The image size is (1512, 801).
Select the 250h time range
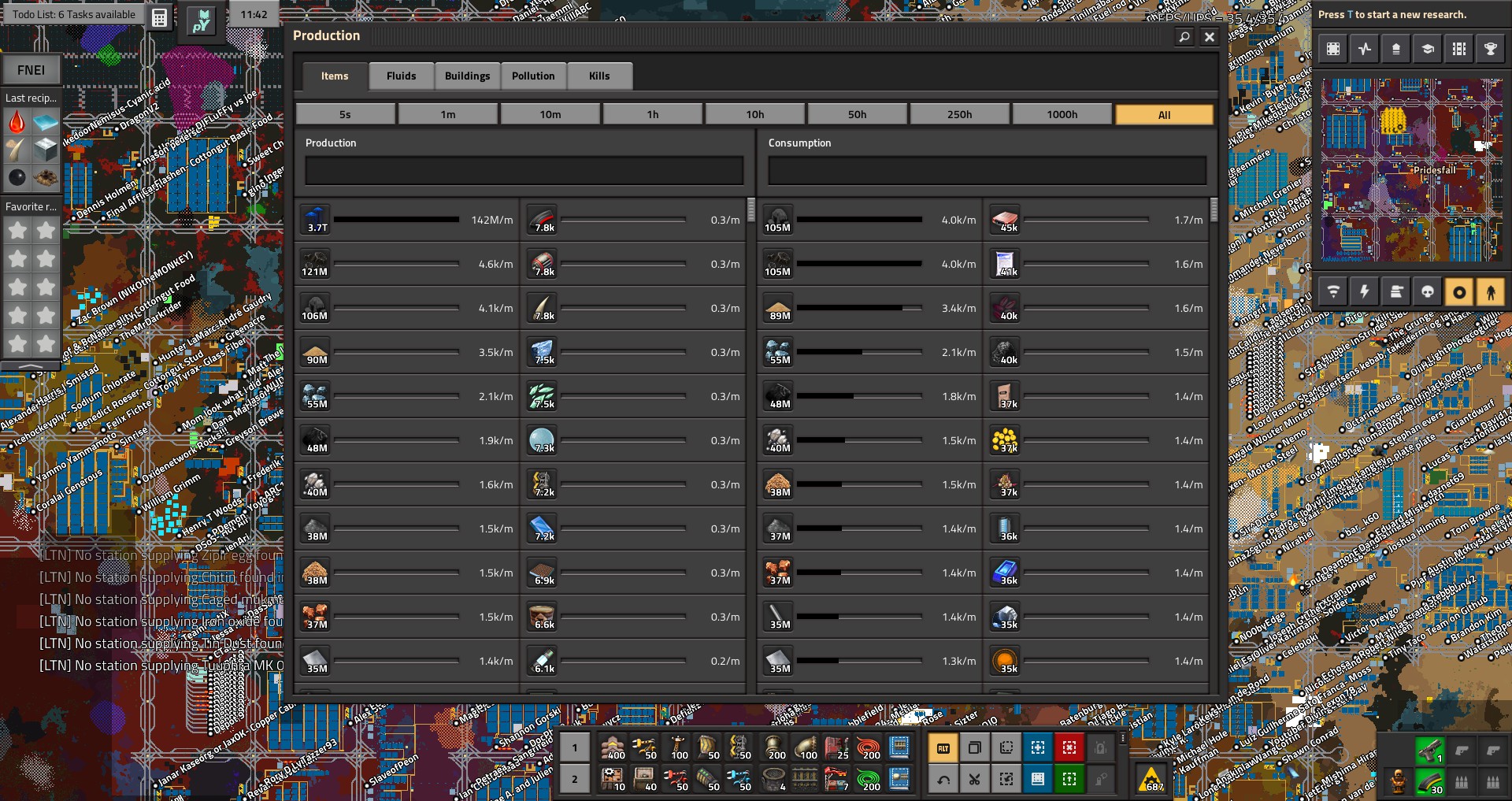click(x=960, y=114)
